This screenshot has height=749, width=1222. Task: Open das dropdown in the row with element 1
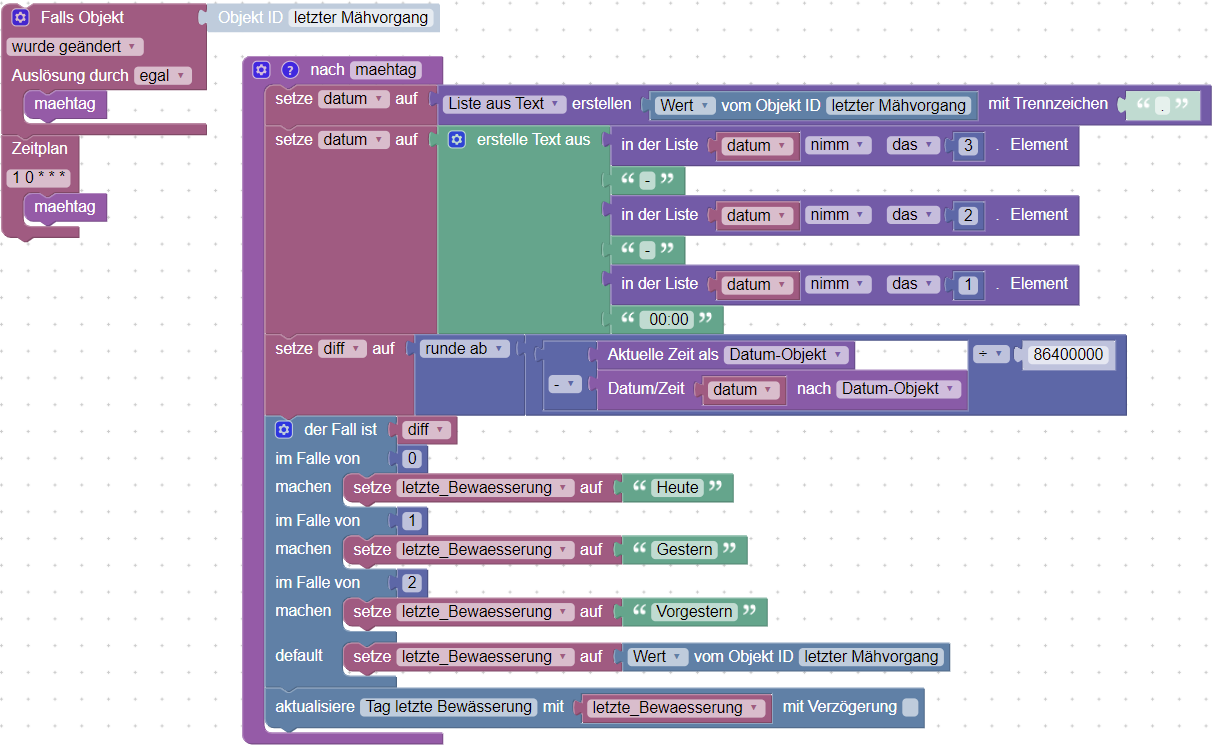(x=914, y=284)
